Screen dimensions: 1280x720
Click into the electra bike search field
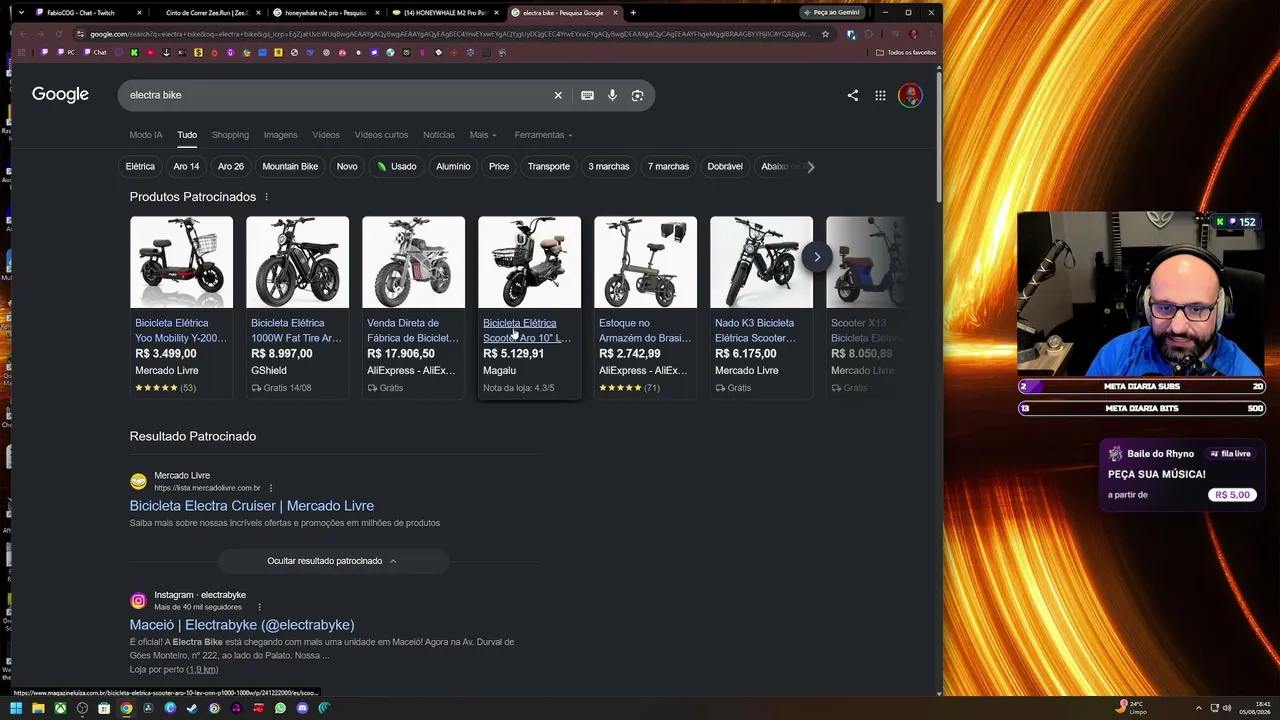(x=335, y=95)
